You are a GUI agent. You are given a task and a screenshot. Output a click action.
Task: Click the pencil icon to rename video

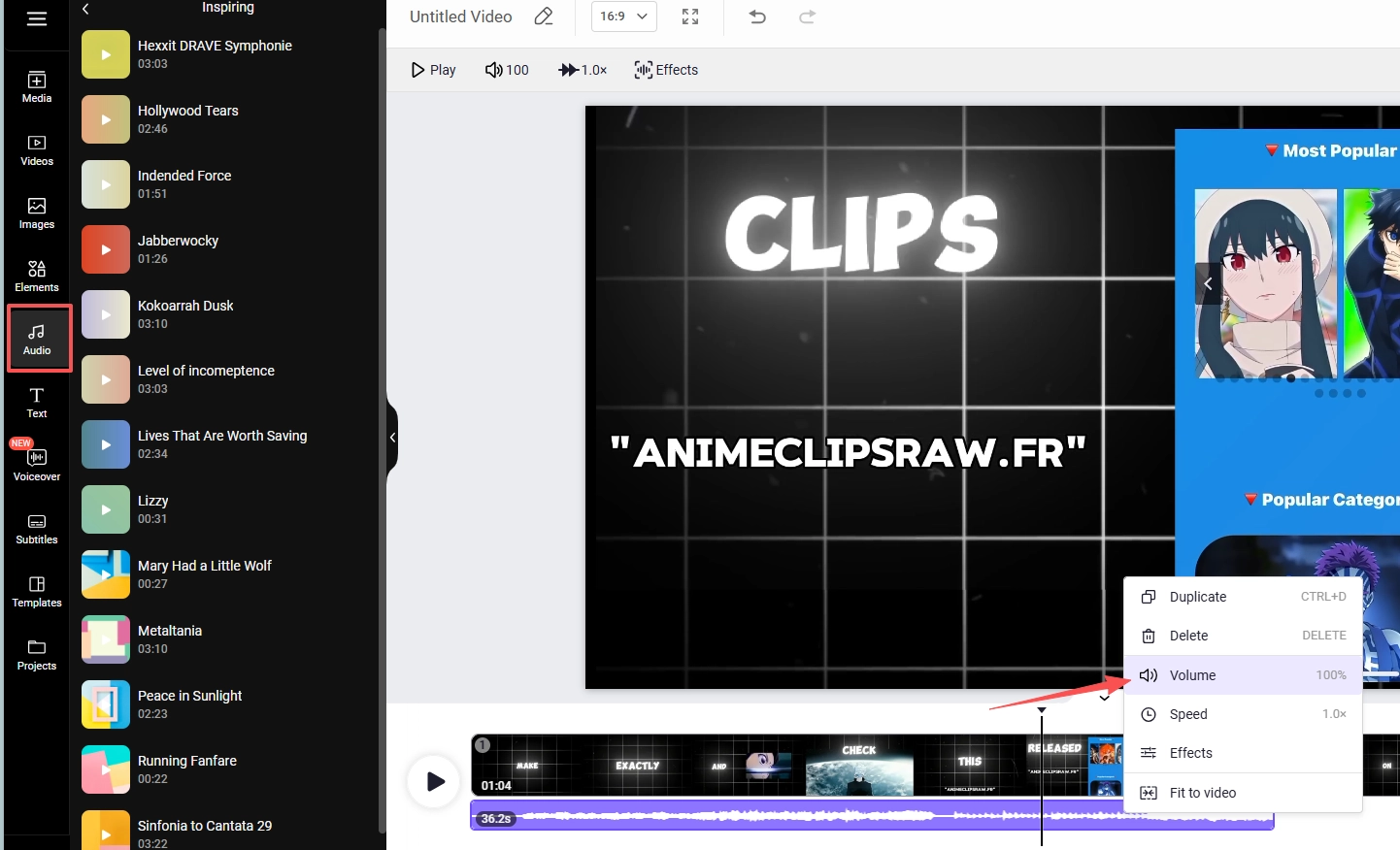coord(544,16)
